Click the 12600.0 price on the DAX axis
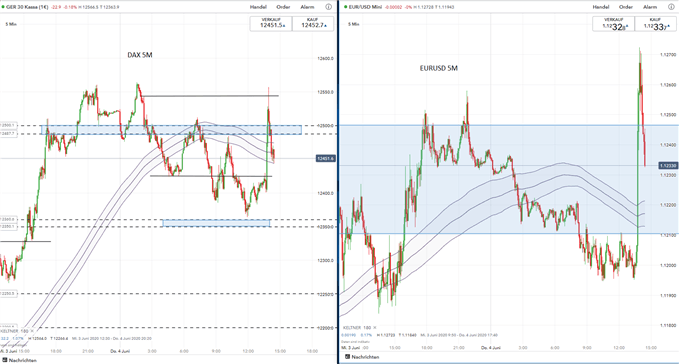The height and width of the screenshot is (364, 679). (326, 58)
